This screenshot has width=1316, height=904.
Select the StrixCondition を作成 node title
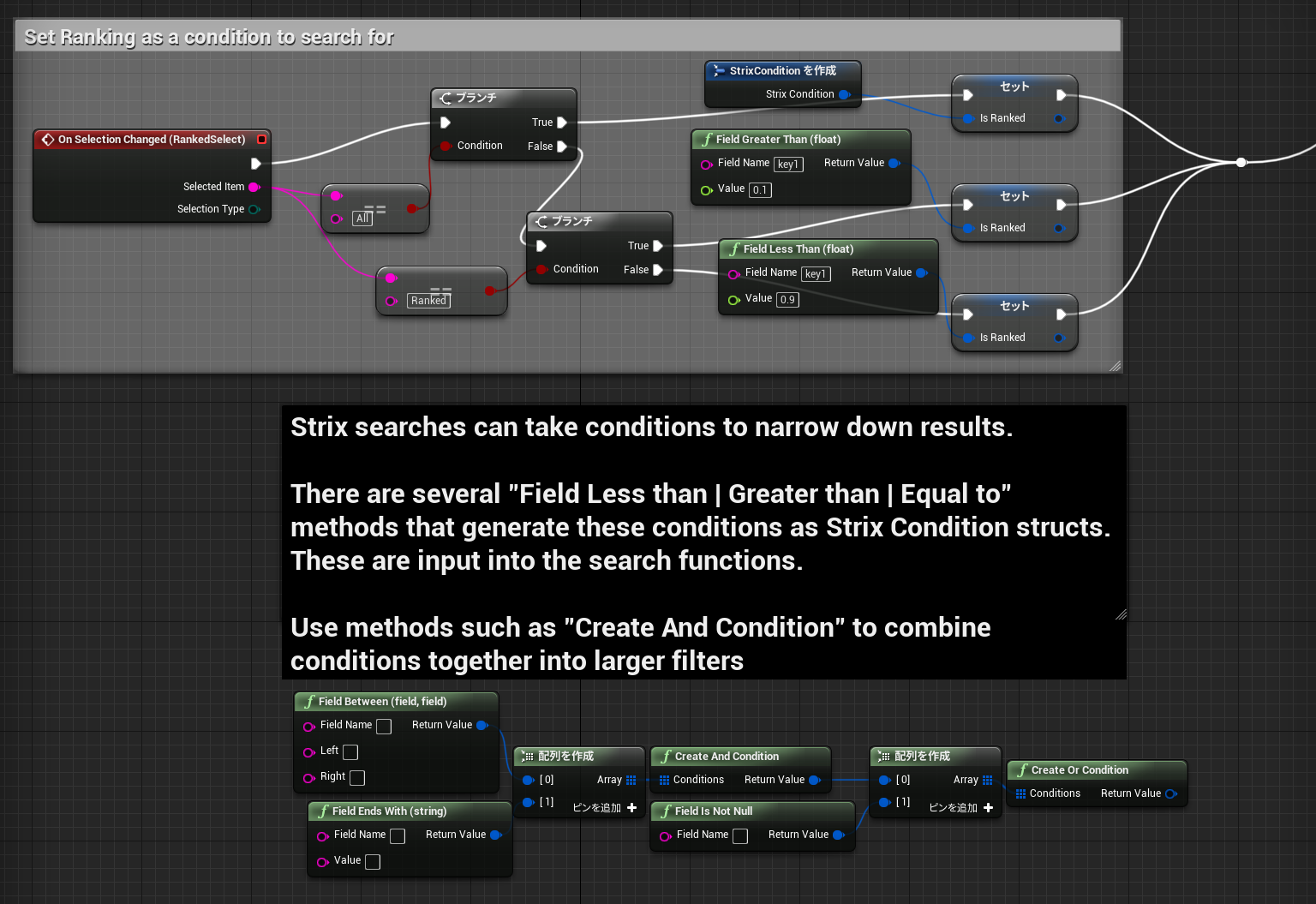783,70
